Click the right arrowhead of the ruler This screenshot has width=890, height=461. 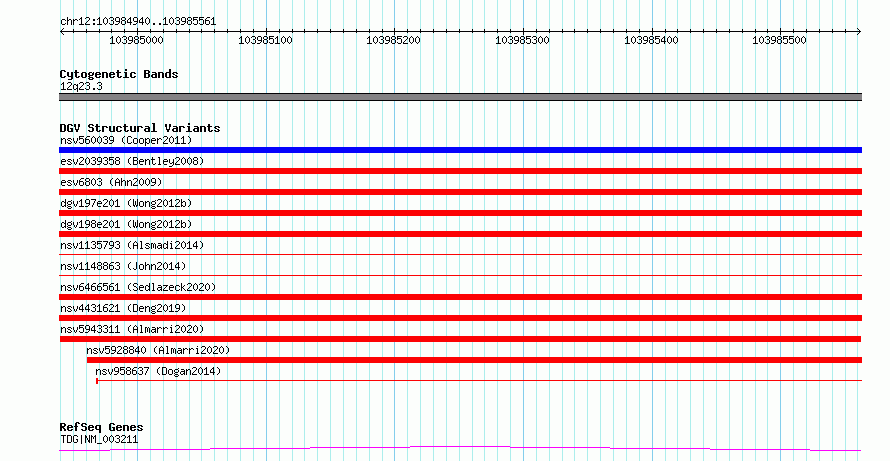859,32
